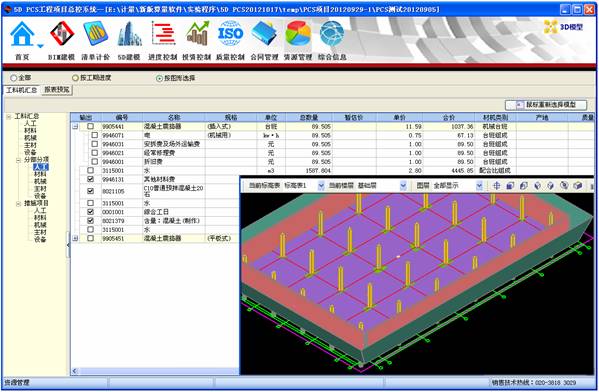This screenshot has height=392, width=599.
Task: Open the 当前楼层 dropdown
Action: coord(403,186)
